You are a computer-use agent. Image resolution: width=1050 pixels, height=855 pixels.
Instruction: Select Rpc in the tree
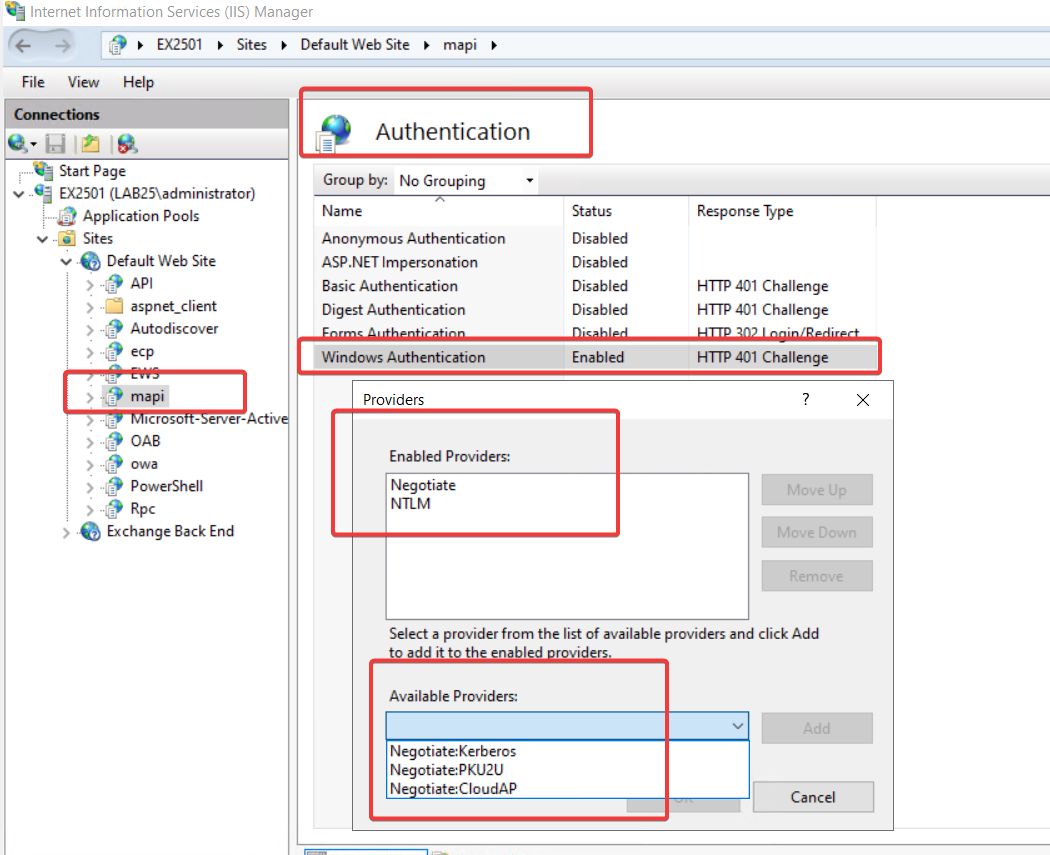click(143, 509)
